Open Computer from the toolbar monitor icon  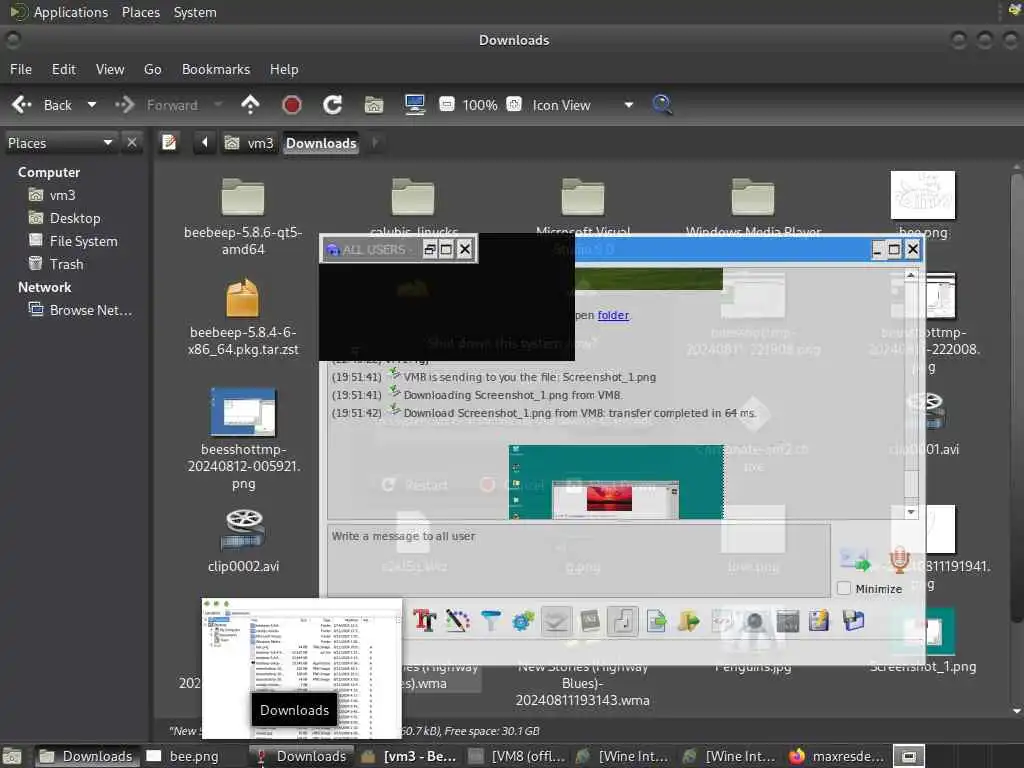pos(415,104)
